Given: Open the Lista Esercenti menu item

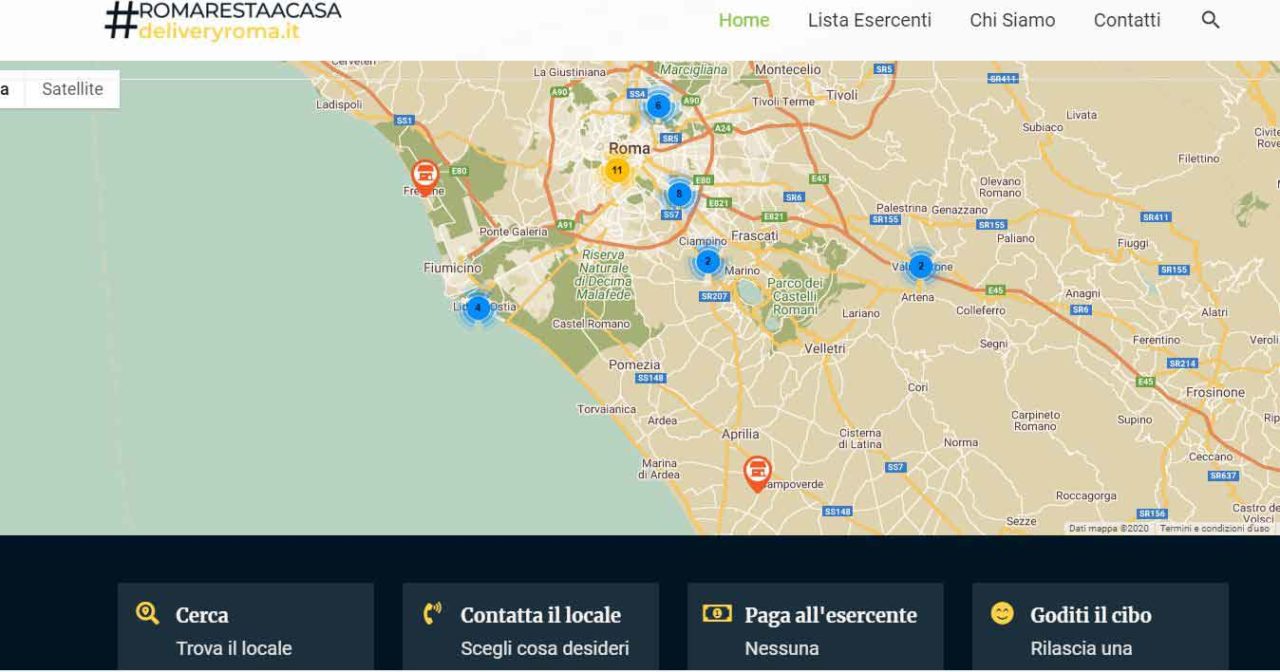Looking at the screenshot, I should [x=870, y=20].
